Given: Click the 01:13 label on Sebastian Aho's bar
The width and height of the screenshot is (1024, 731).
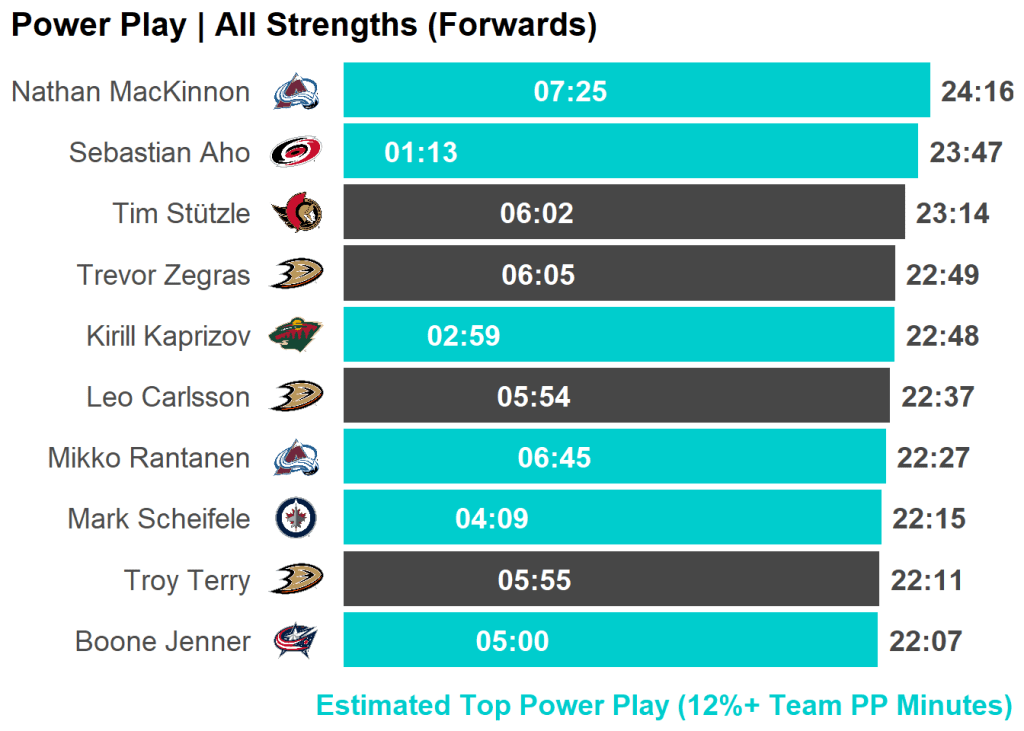Looking at the screenshot, I should click(x=420, y=152).
